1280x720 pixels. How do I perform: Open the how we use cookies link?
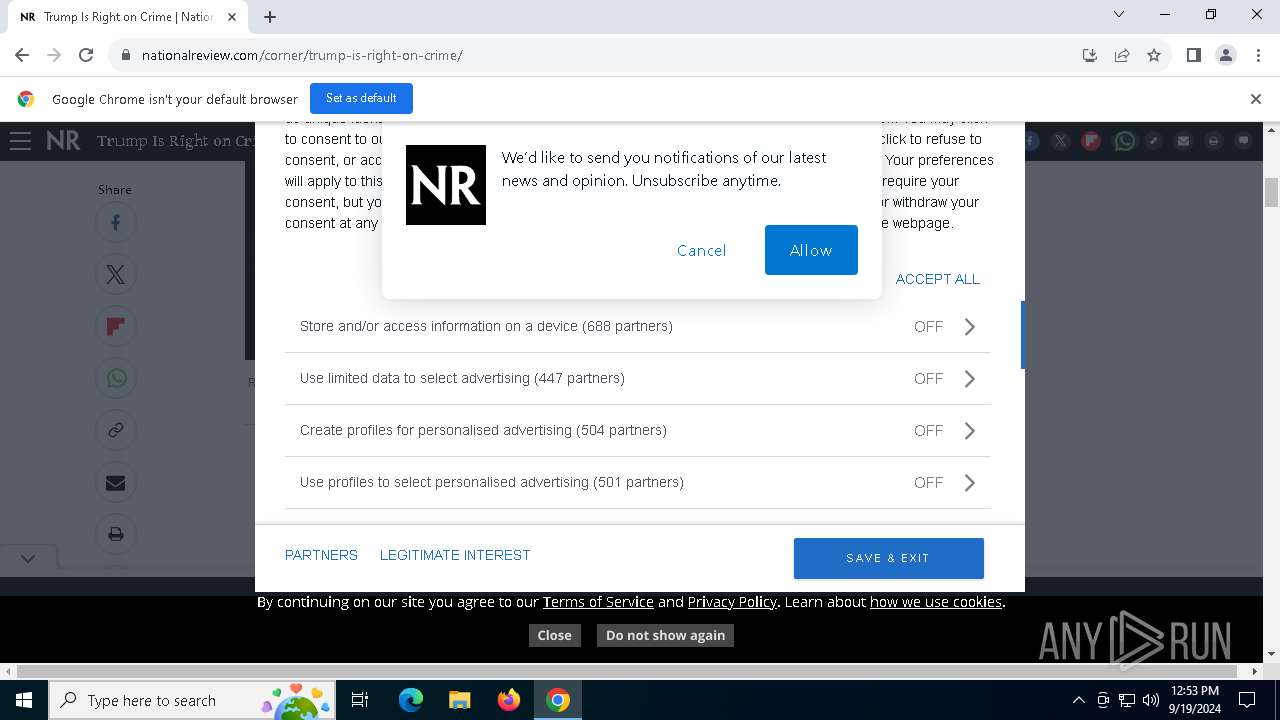coord(936,602)
